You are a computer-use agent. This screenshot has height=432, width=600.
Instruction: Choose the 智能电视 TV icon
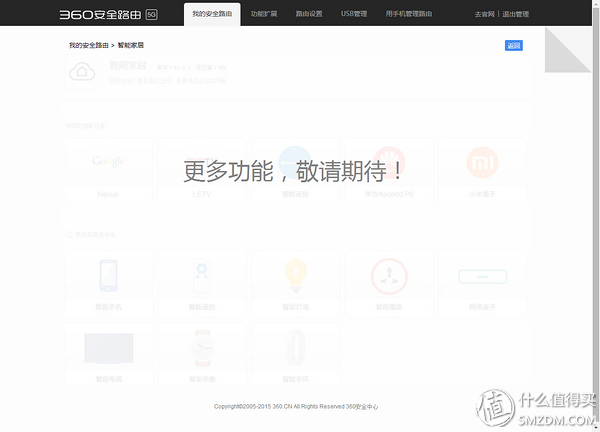tap(109, 348)
